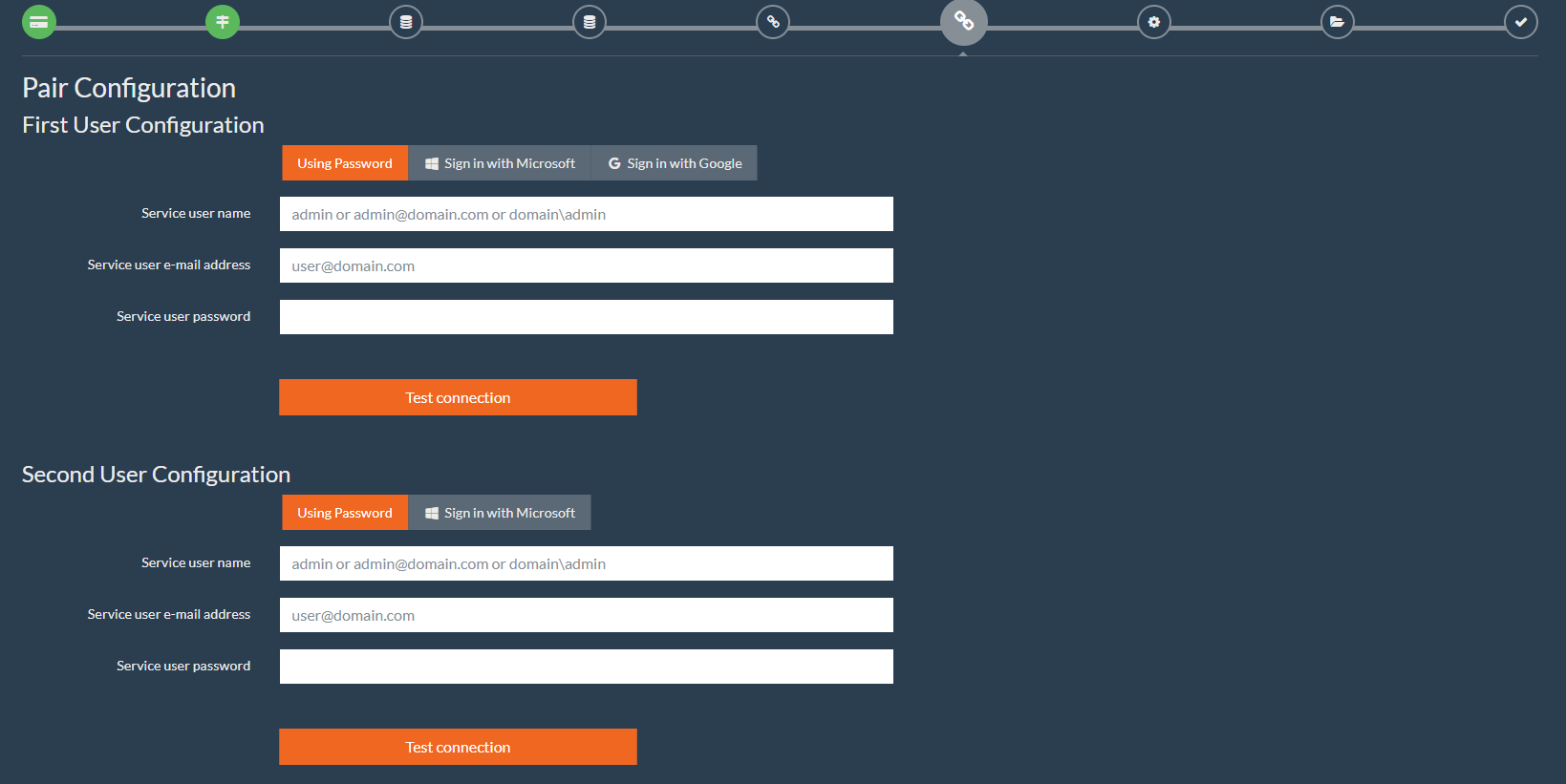Open the green signpost wizard step
The width and height of the screenshot is (1566, 784).
[223, 22]
